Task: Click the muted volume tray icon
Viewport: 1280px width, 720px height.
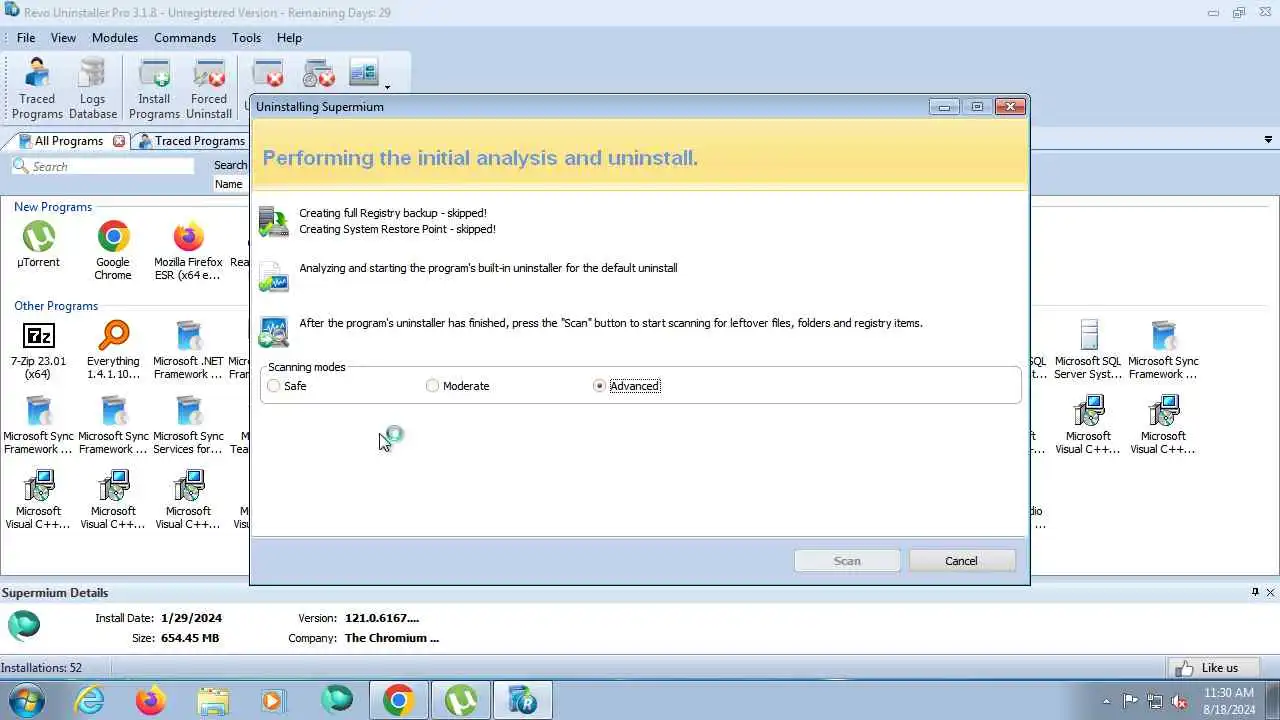Action: pos(1180,701)
